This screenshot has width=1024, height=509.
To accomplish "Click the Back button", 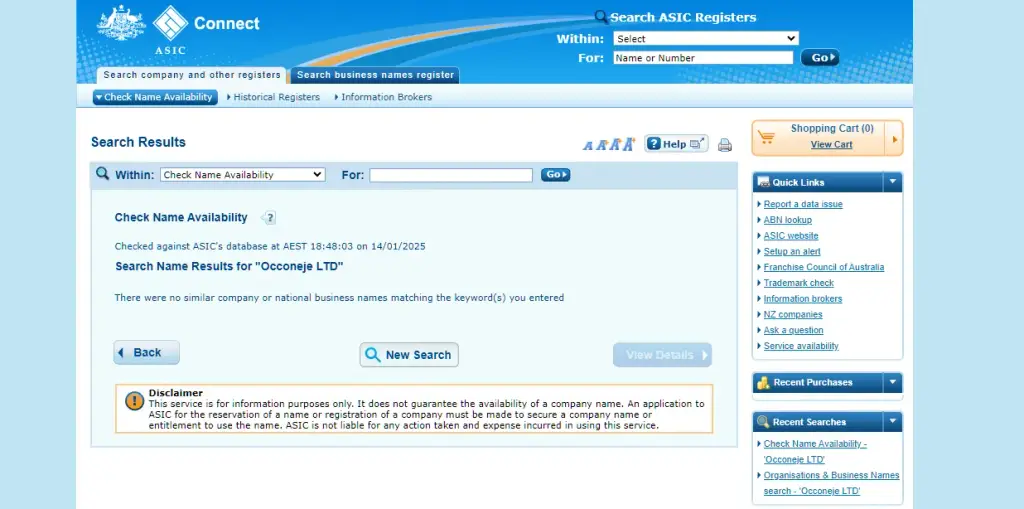I will 146,353.
